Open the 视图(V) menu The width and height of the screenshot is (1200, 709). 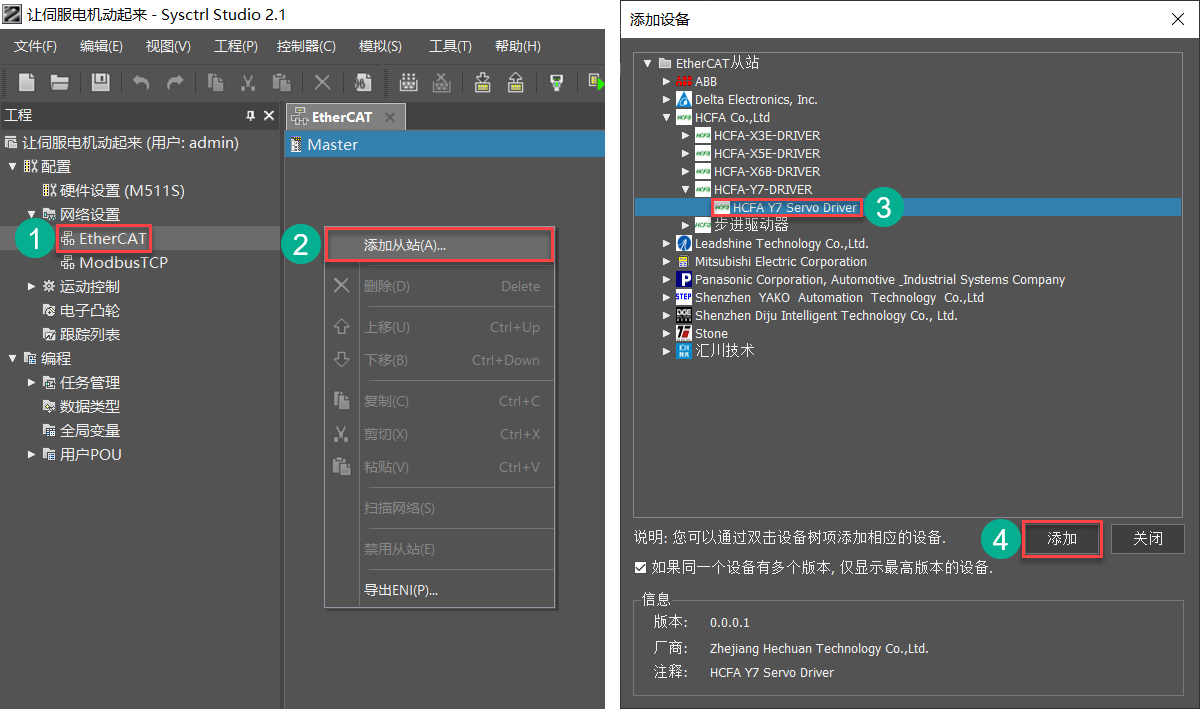coord(168,46)
